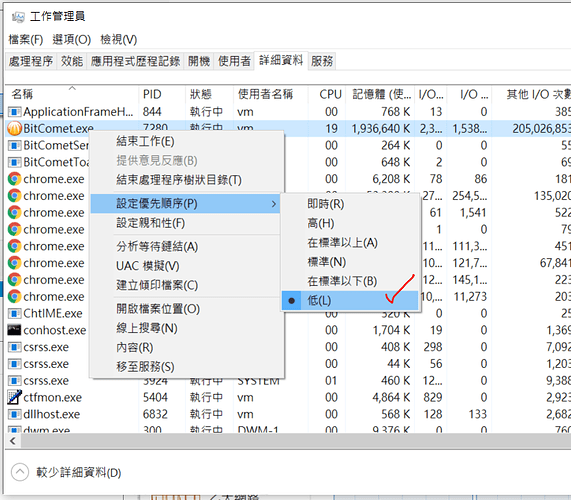This screenshot has width=571, height=500.
Task: Click the scrollbar left arrow button
Action: click(13, 441)
